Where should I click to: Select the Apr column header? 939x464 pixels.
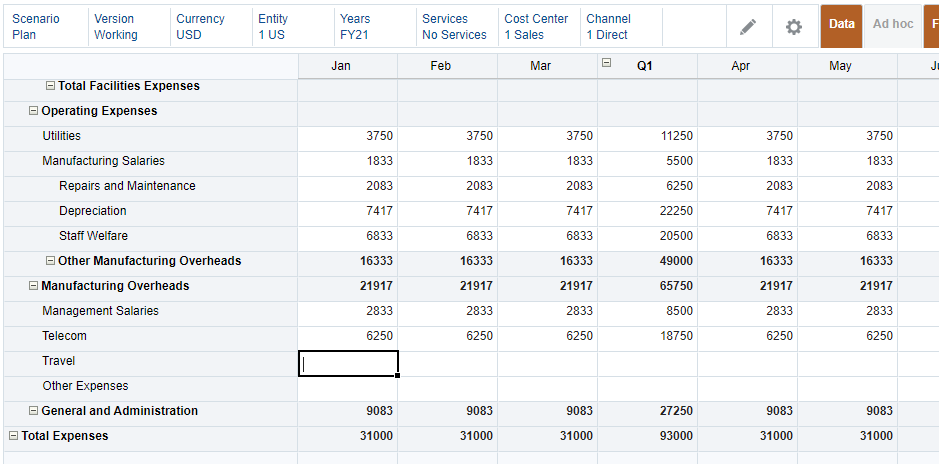747,66
